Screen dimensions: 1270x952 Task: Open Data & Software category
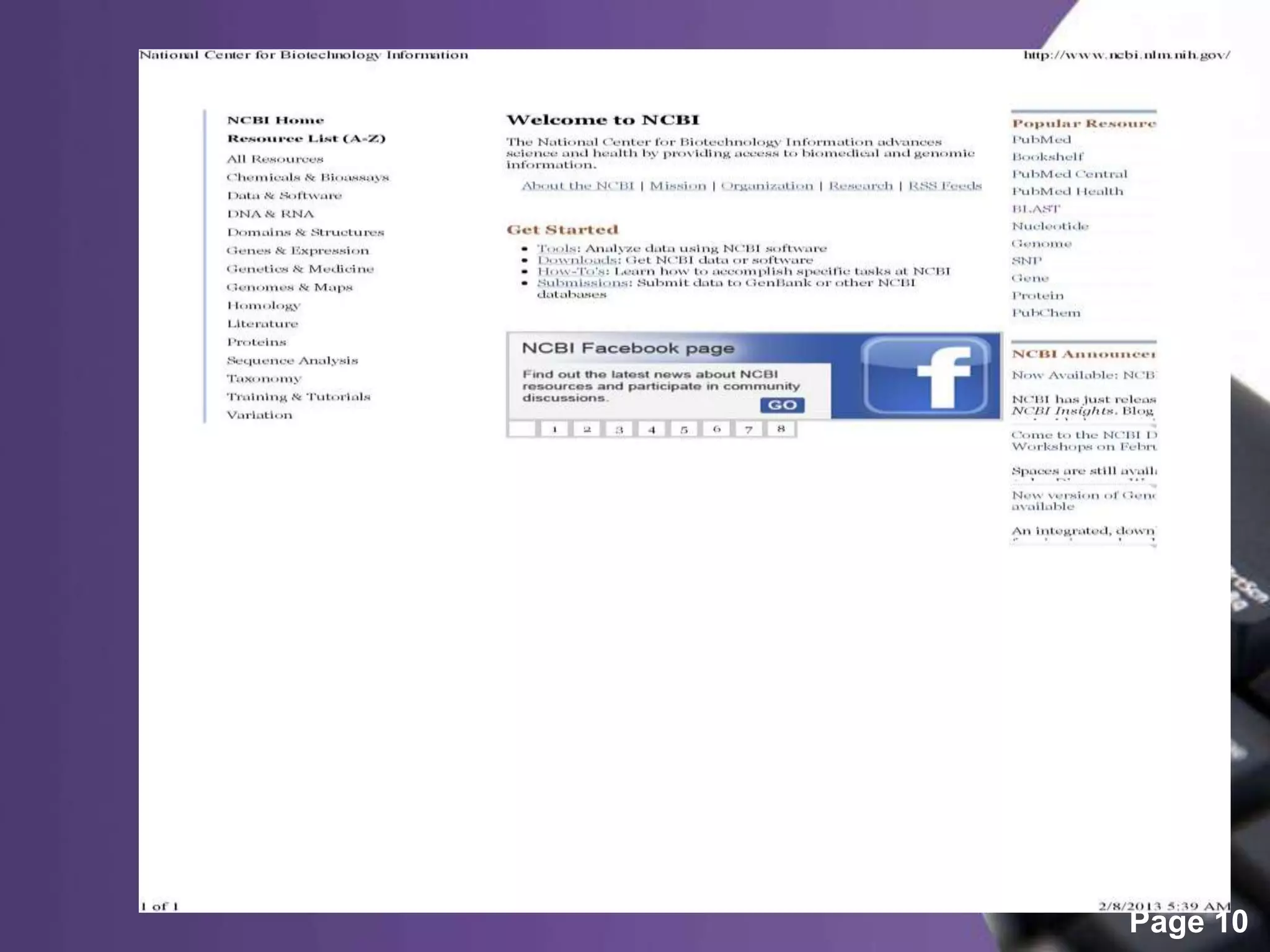click(284, 196)
